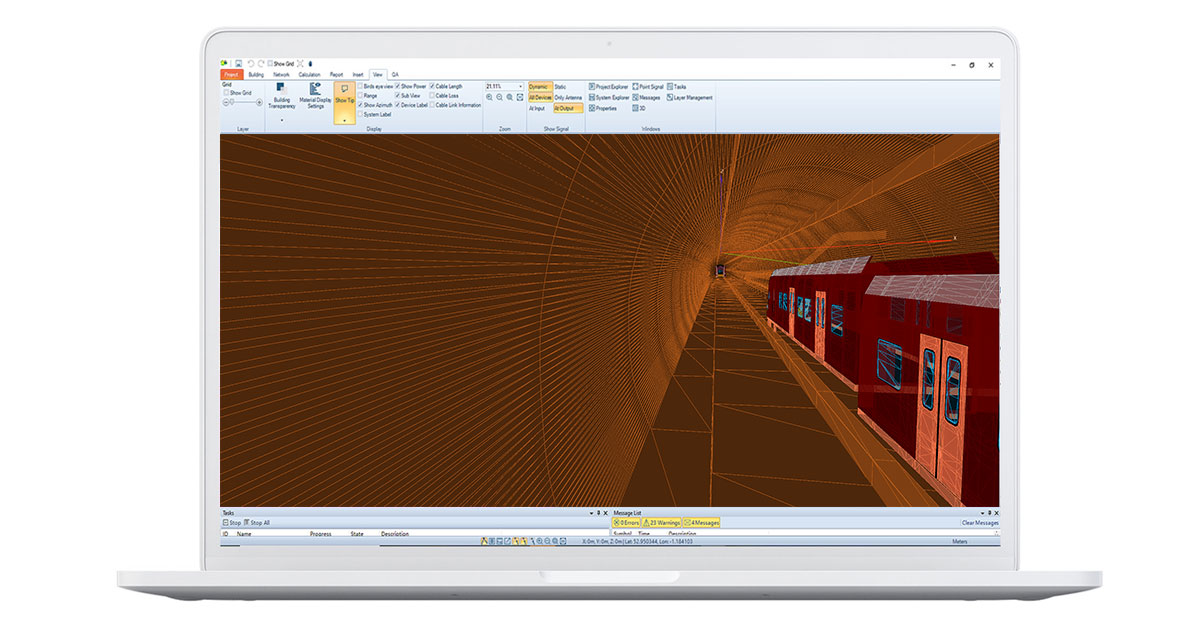The image size is (1200, 627).
Task: Open the Tasks window
Action: 678,86
